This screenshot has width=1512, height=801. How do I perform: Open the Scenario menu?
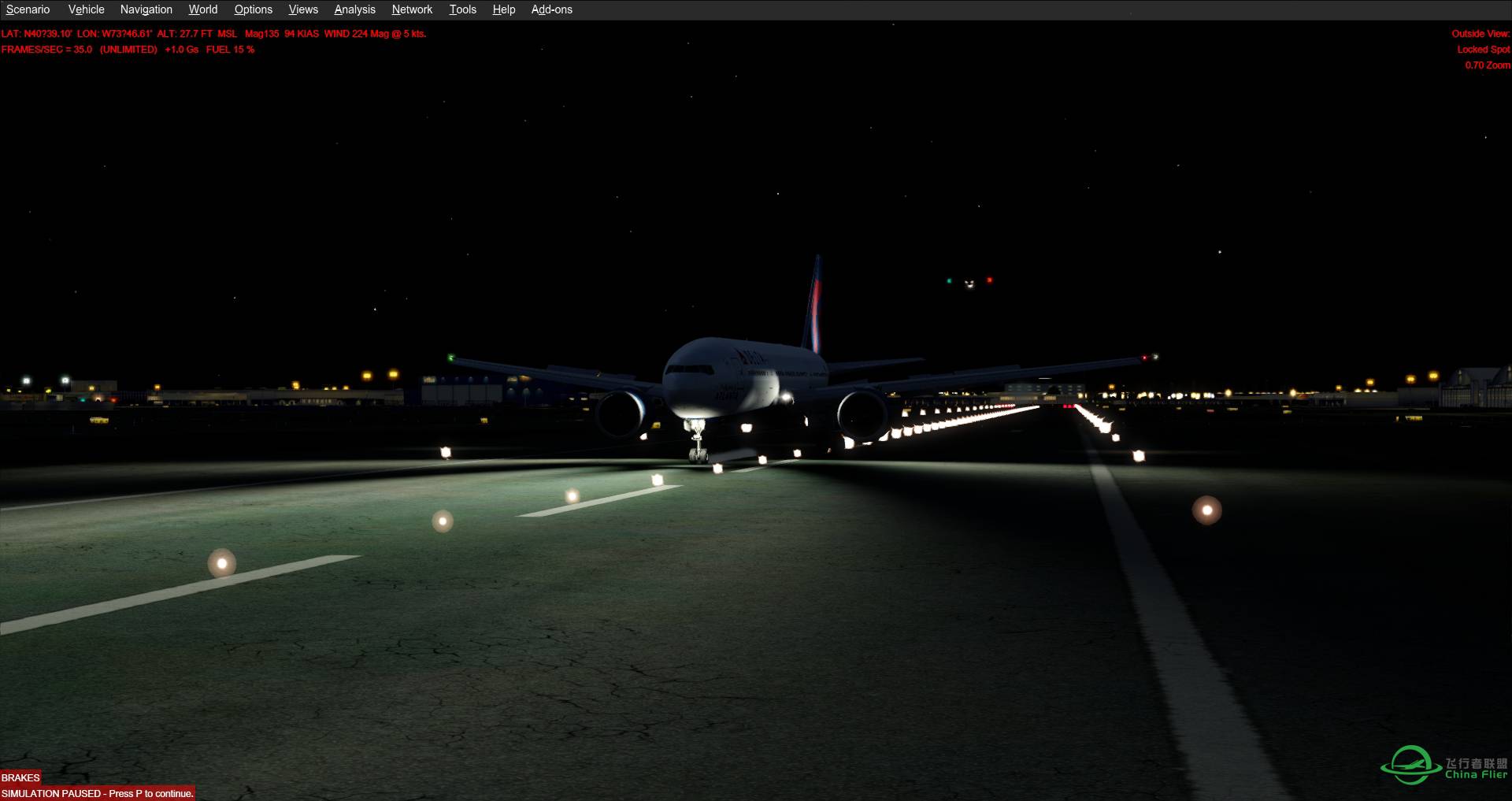(27, 9)
